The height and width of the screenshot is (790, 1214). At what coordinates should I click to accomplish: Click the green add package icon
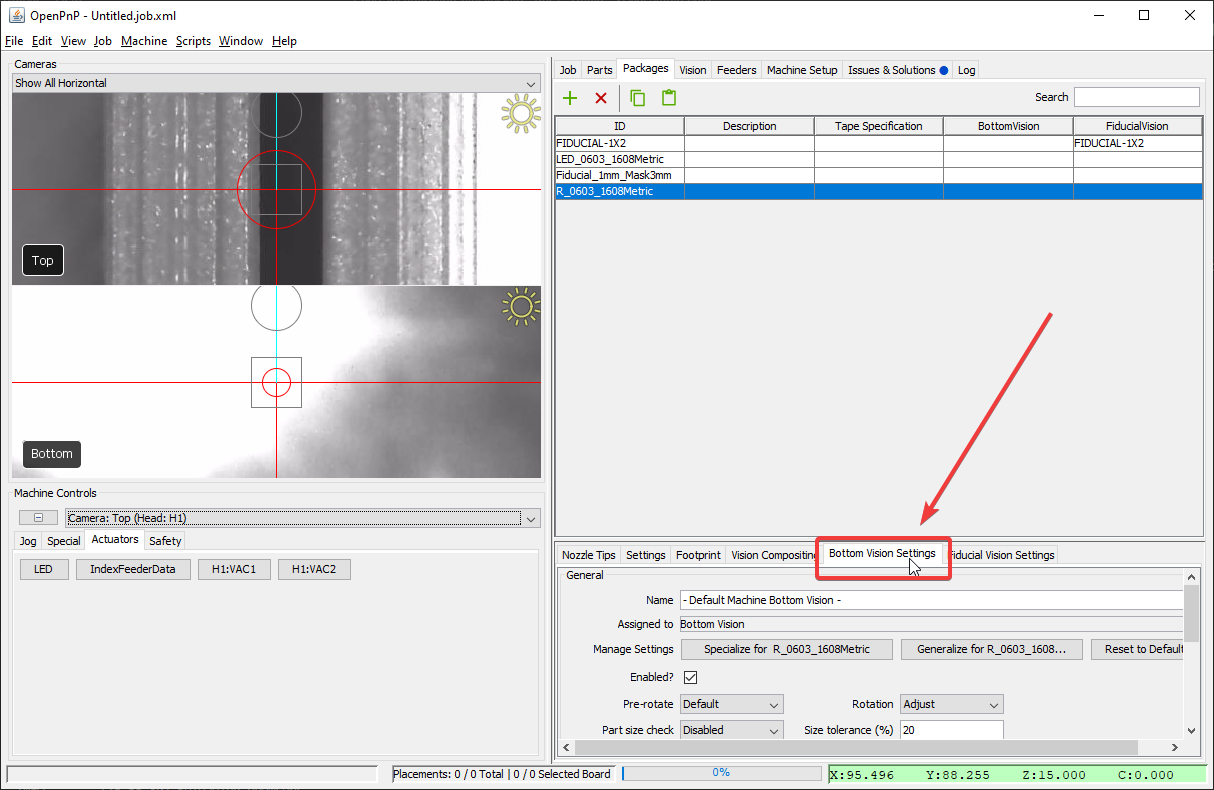[x=570, y=98]
